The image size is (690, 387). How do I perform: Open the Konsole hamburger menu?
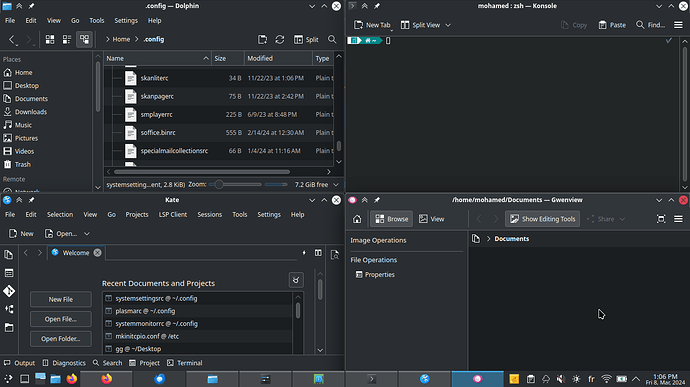point(679,25)
